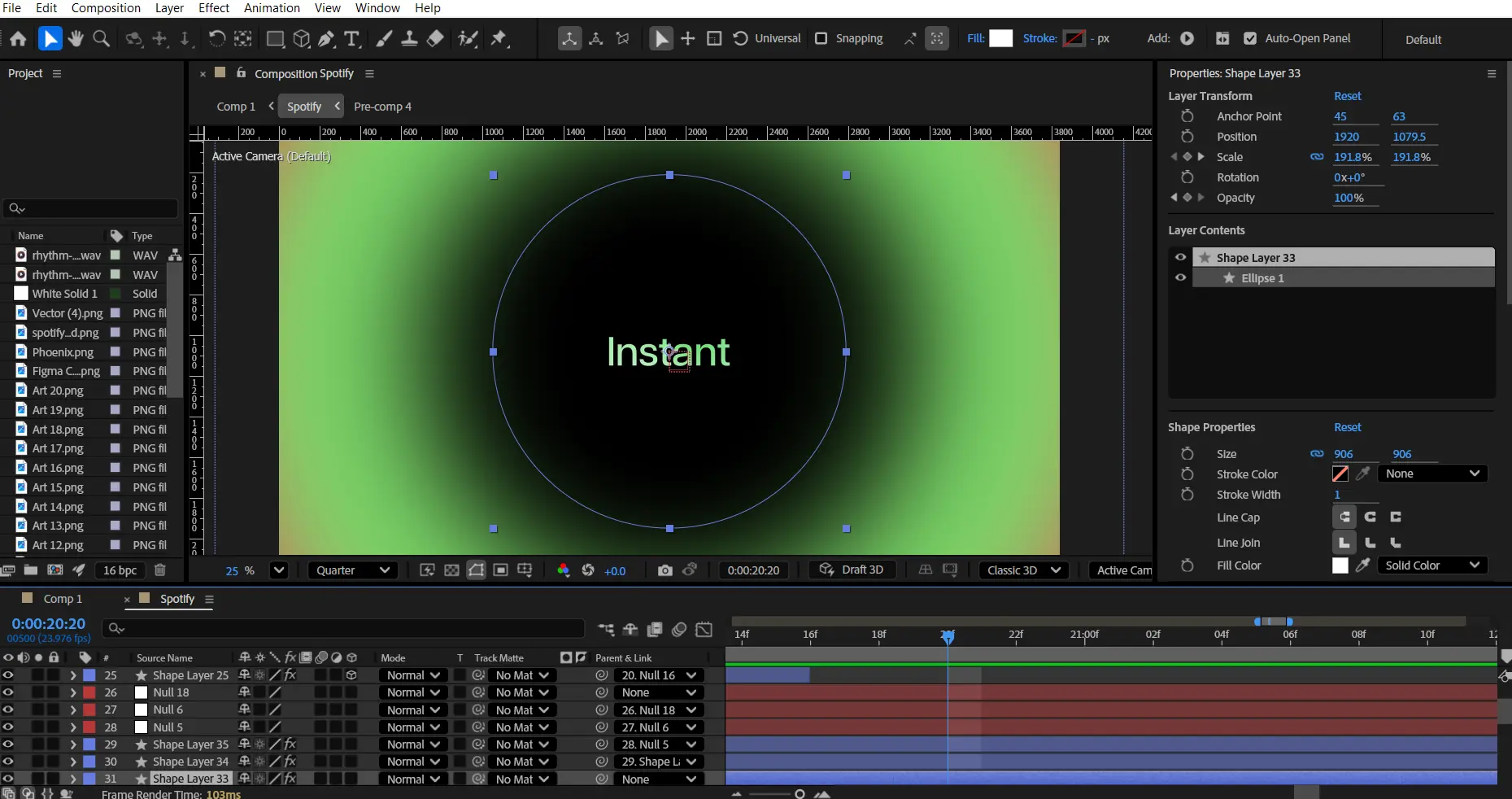Switch to the Comp 1 timeline tab
Image resolution: width=1512 pixels, height=799 pixels.
62,599
